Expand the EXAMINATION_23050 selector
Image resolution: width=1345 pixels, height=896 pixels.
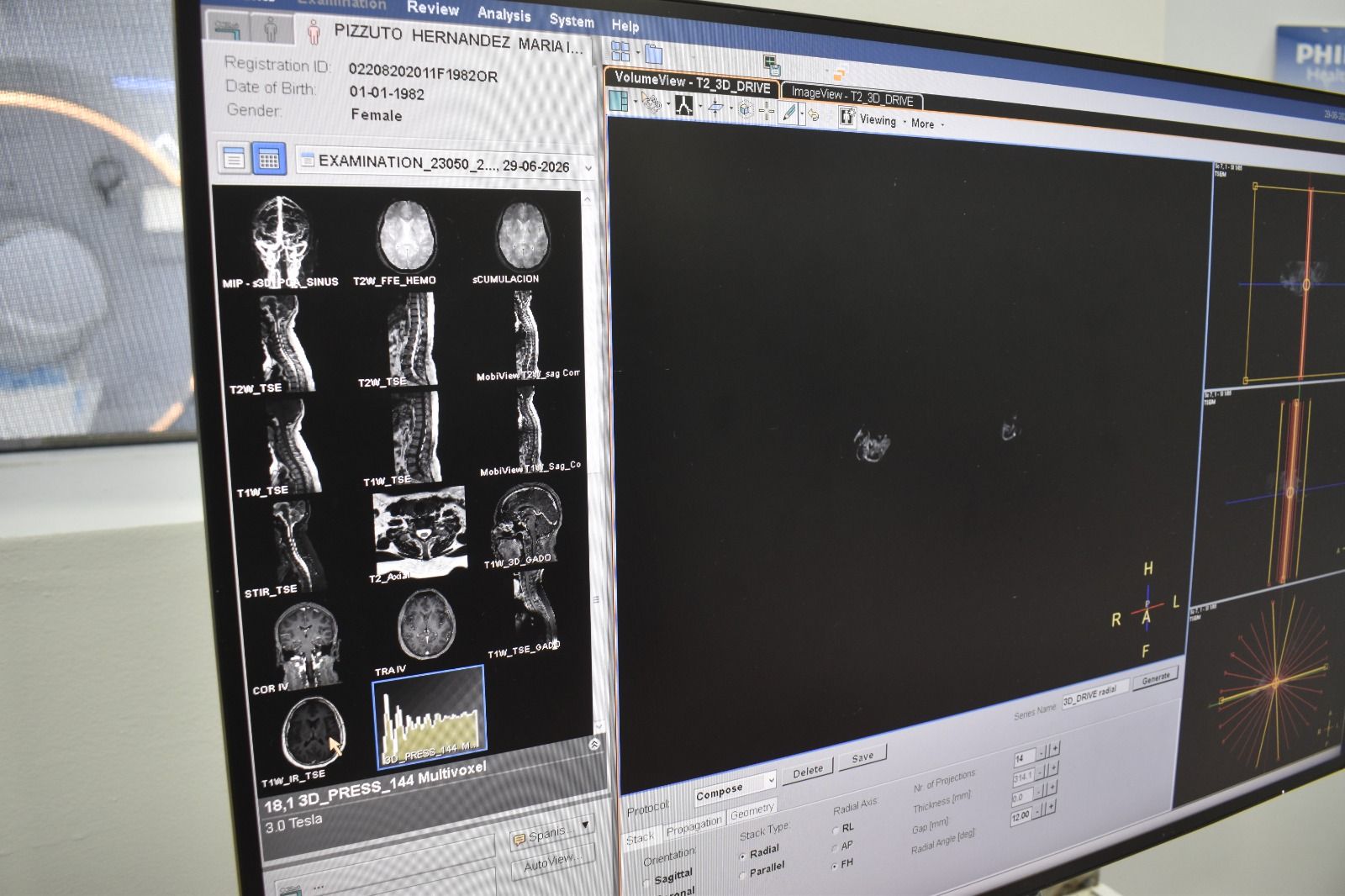coord(446,163)
